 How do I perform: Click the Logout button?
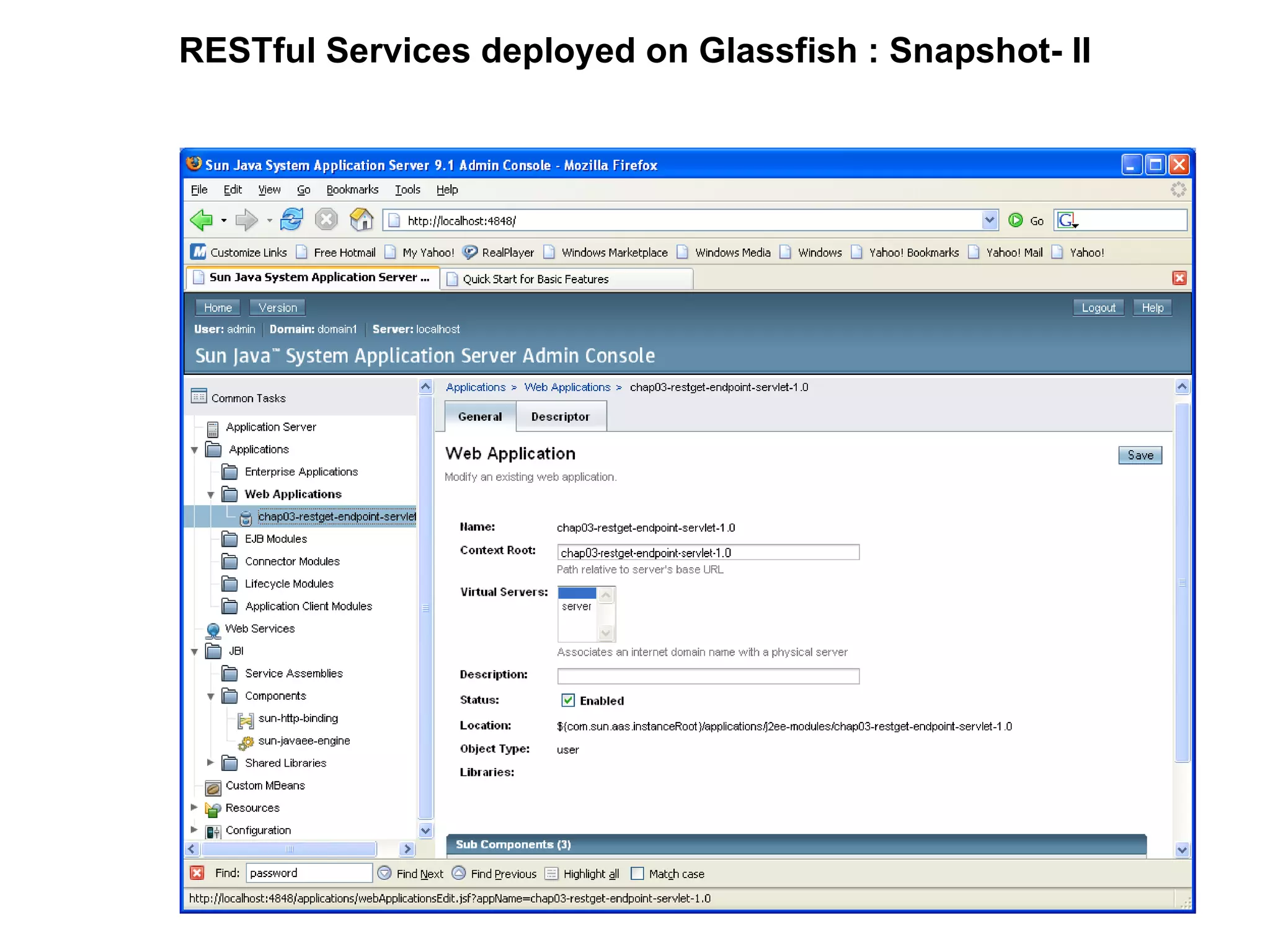pyautogui.click(x=1098, y=307)
